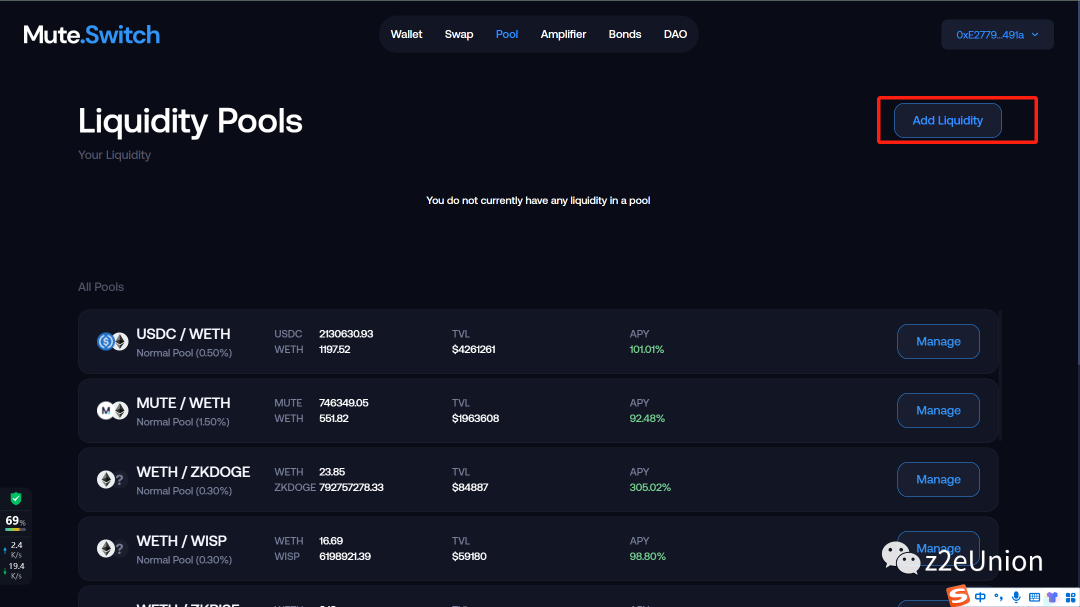1080x607 pixels.
Task: Toggle the punctuation mode in IME bar
Action: click(x=998, y=597)
